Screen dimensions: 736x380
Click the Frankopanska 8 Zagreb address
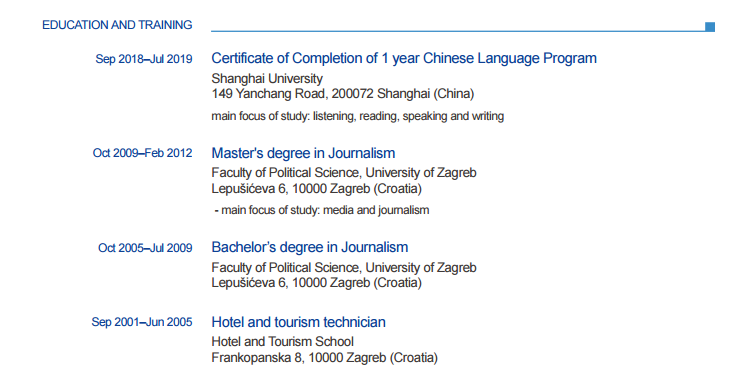[324, 357]
